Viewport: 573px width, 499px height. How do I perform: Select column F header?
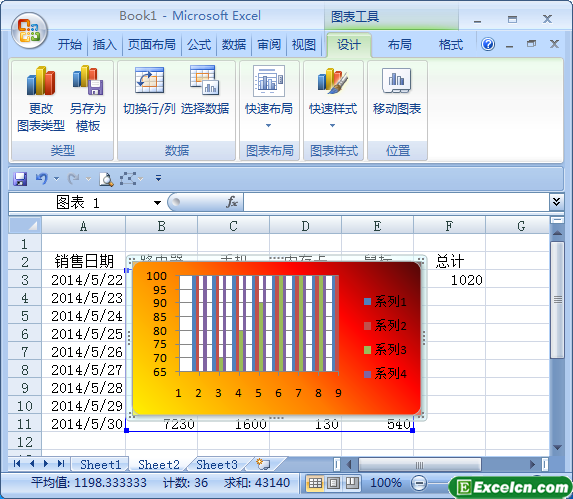click(449, 226)
